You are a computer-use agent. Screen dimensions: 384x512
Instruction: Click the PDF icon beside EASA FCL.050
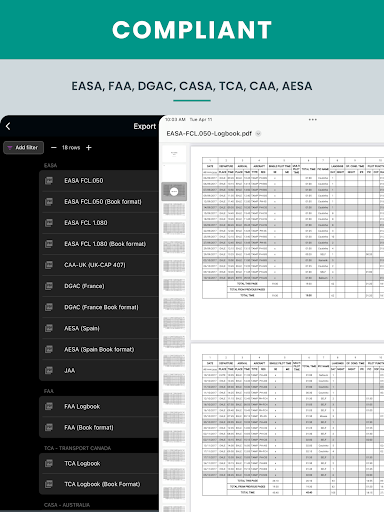point(49,181)
